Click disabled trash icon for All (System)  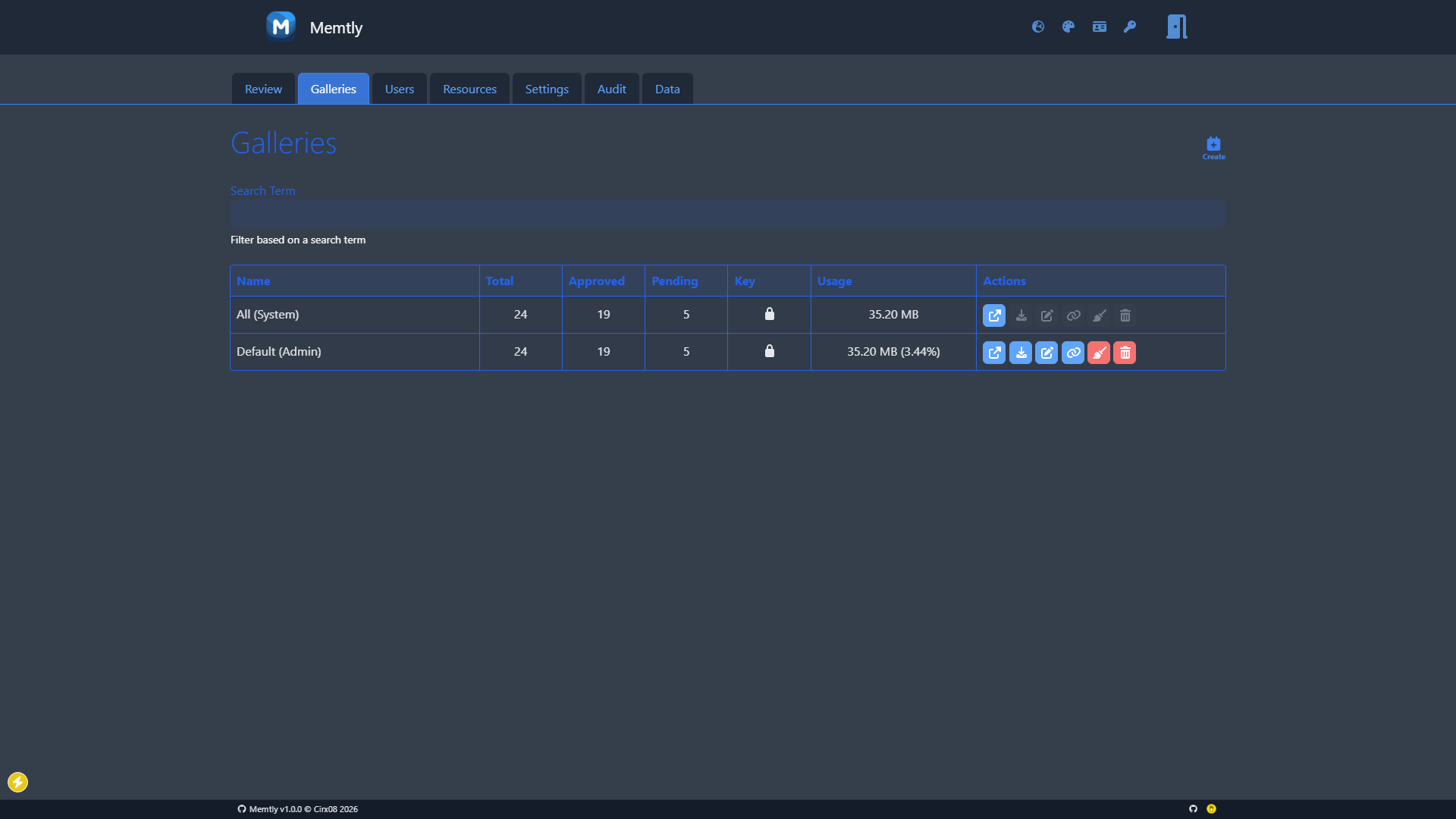tap(1125, 315)
